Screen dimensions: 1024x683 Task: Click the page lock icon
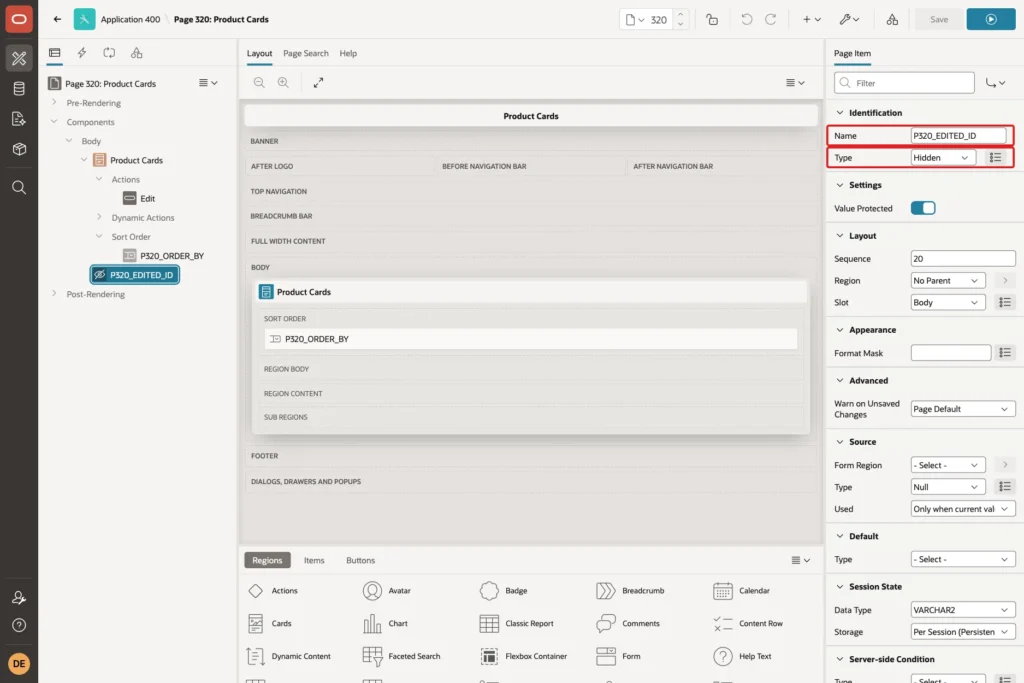[x=712, y=20]
